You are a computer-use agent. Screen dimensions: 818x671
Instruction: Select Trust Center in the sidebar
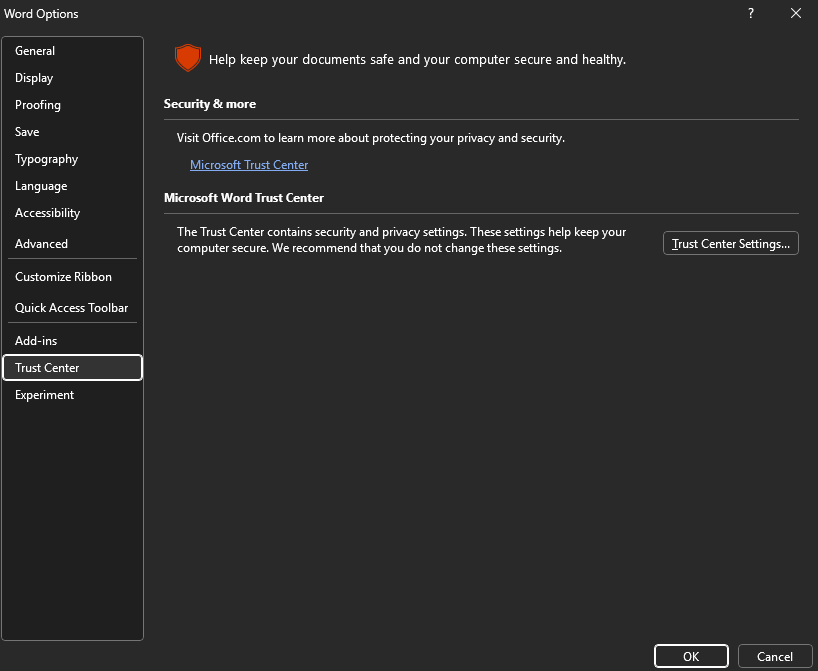pyautogui.click(x=73, y=368)
